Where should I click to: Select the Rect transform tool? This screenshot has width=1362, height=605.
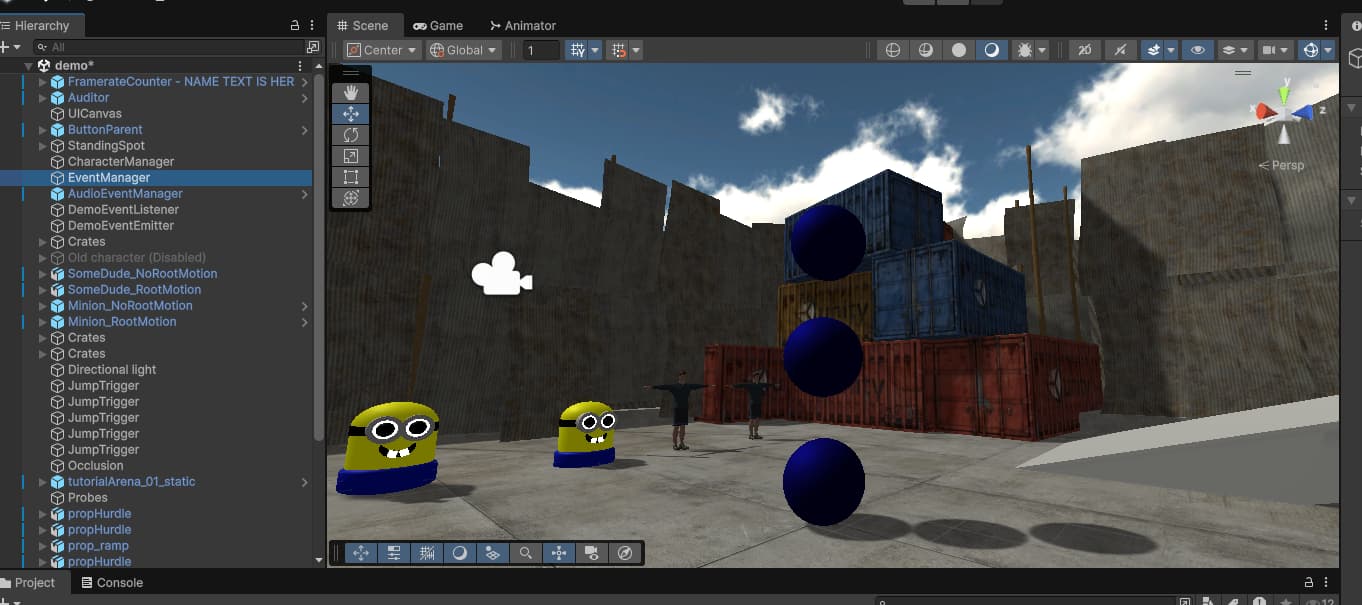click(350, 177)
